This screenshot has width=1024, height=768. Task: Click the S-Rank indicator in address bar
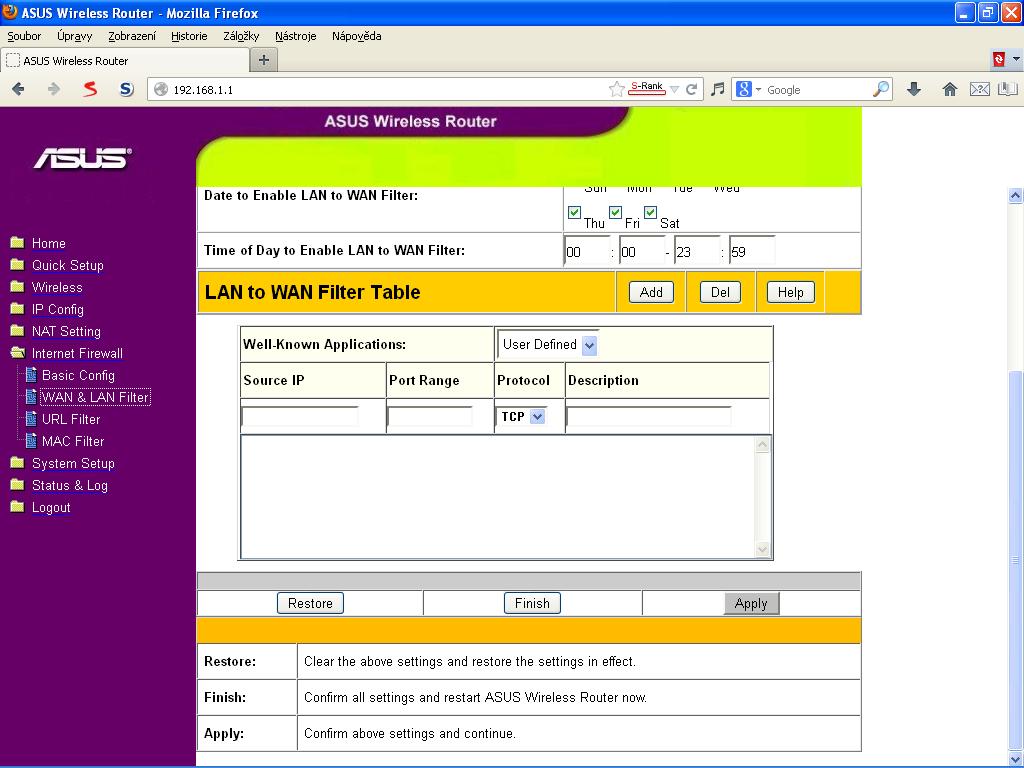pyautogui.click(x=647, y=88)
